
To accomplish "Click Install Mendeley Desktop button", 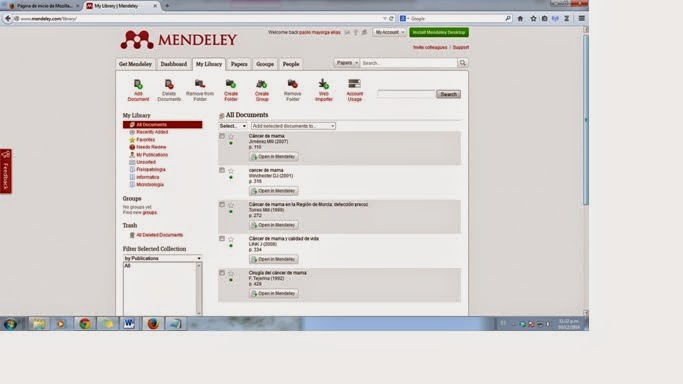I will click(x=439, y=32).
